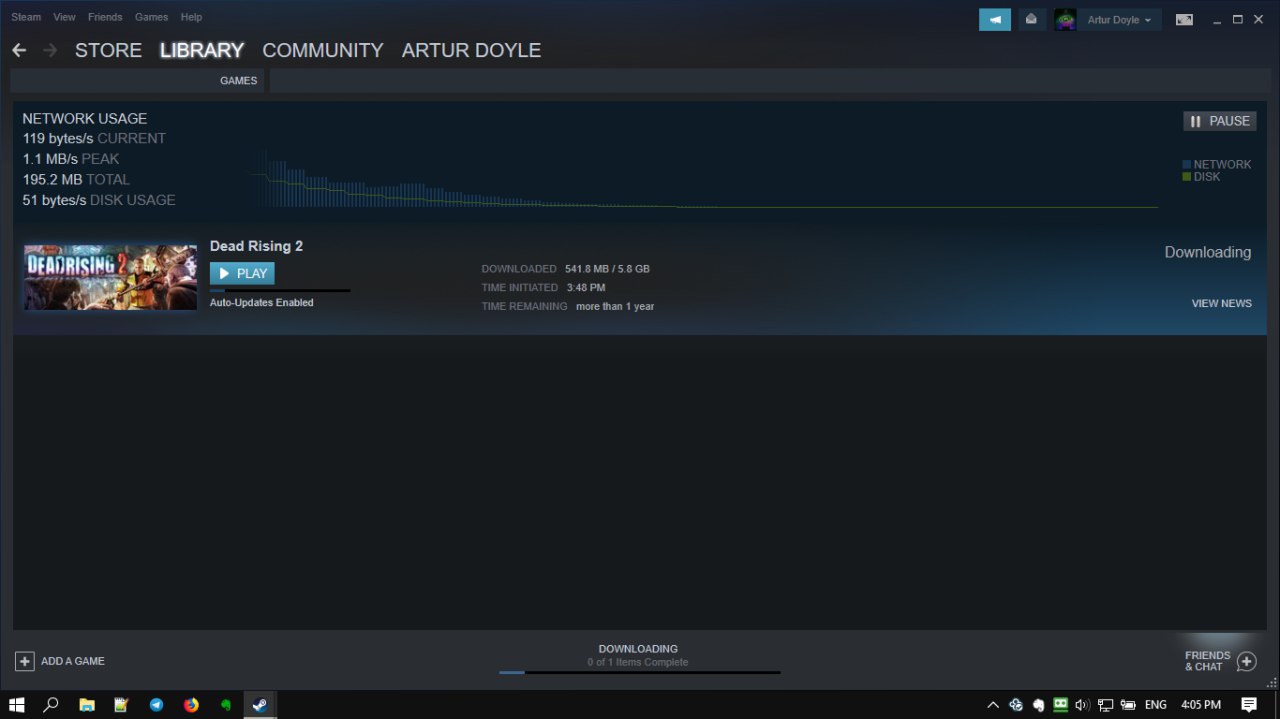This screenshot has width=1280, height=719.
Task: Click the 4:05 PM clock
Action: 1201,705
